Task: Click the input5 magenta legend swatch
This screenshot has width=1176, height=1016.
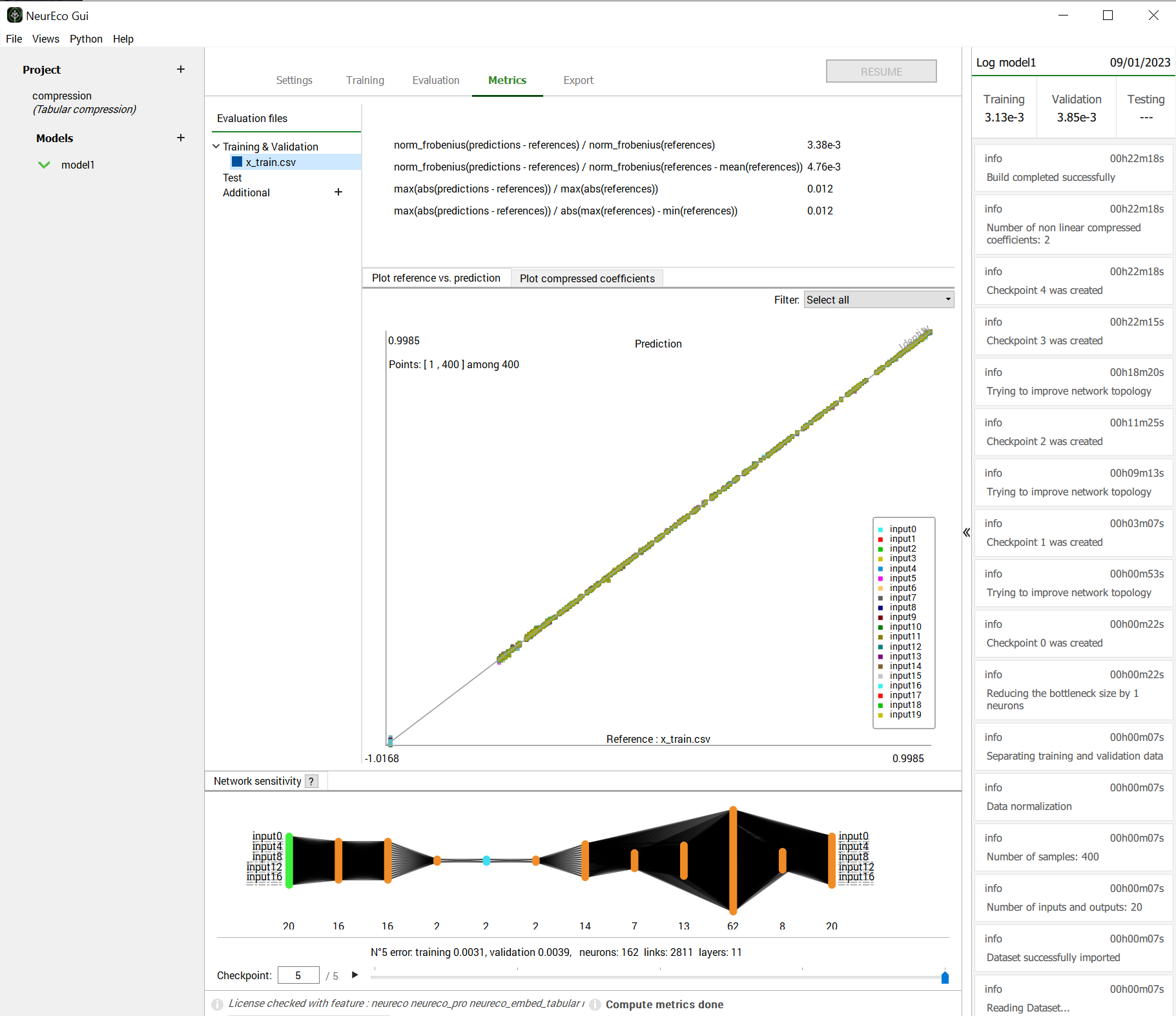Action: pos(880,579)
